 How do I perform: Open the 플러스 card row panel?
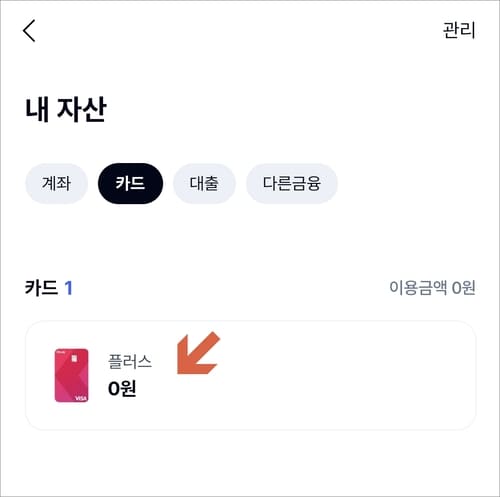[250, 375]
